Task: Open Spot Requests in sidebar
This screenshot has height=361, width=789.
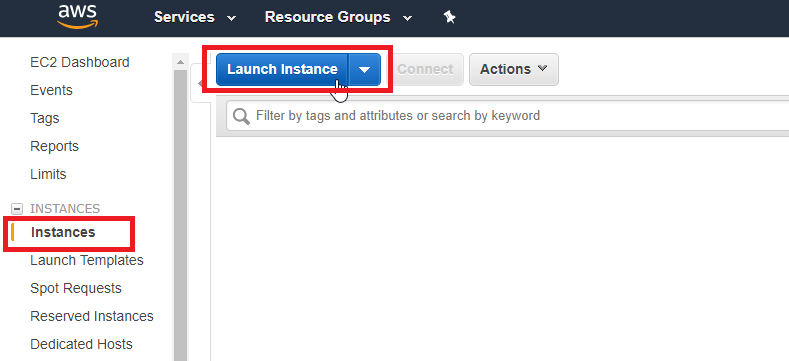Action: tap(76, 288)
